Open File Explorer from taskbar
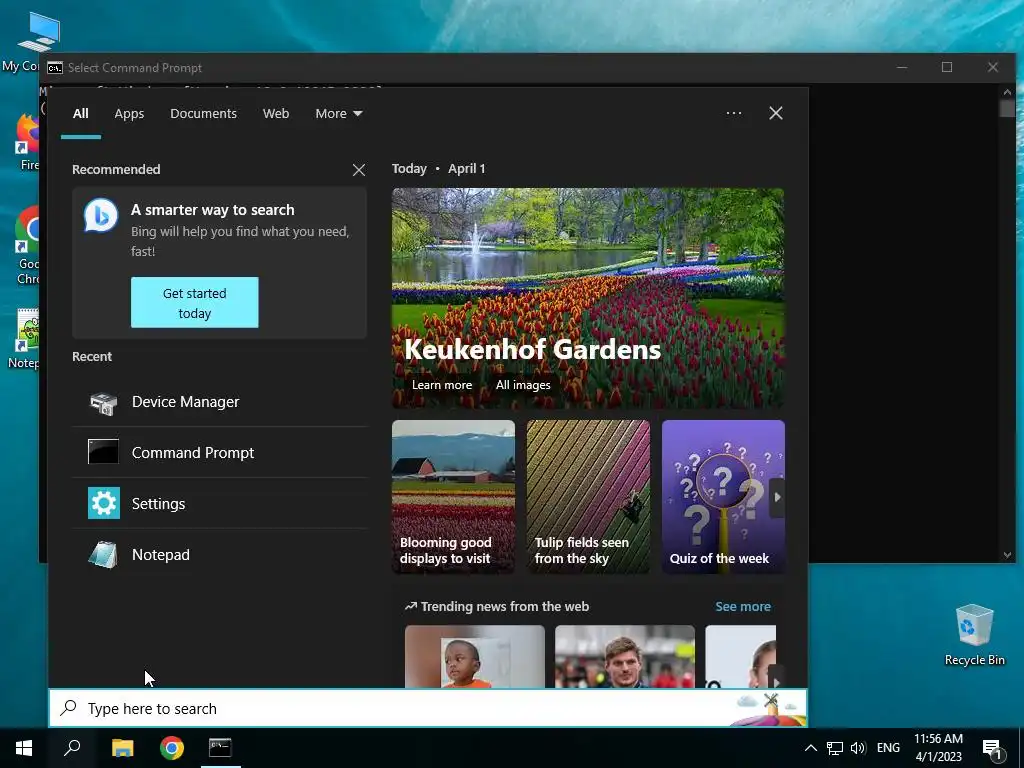1024x768 pixels. [x=122, y=748]
